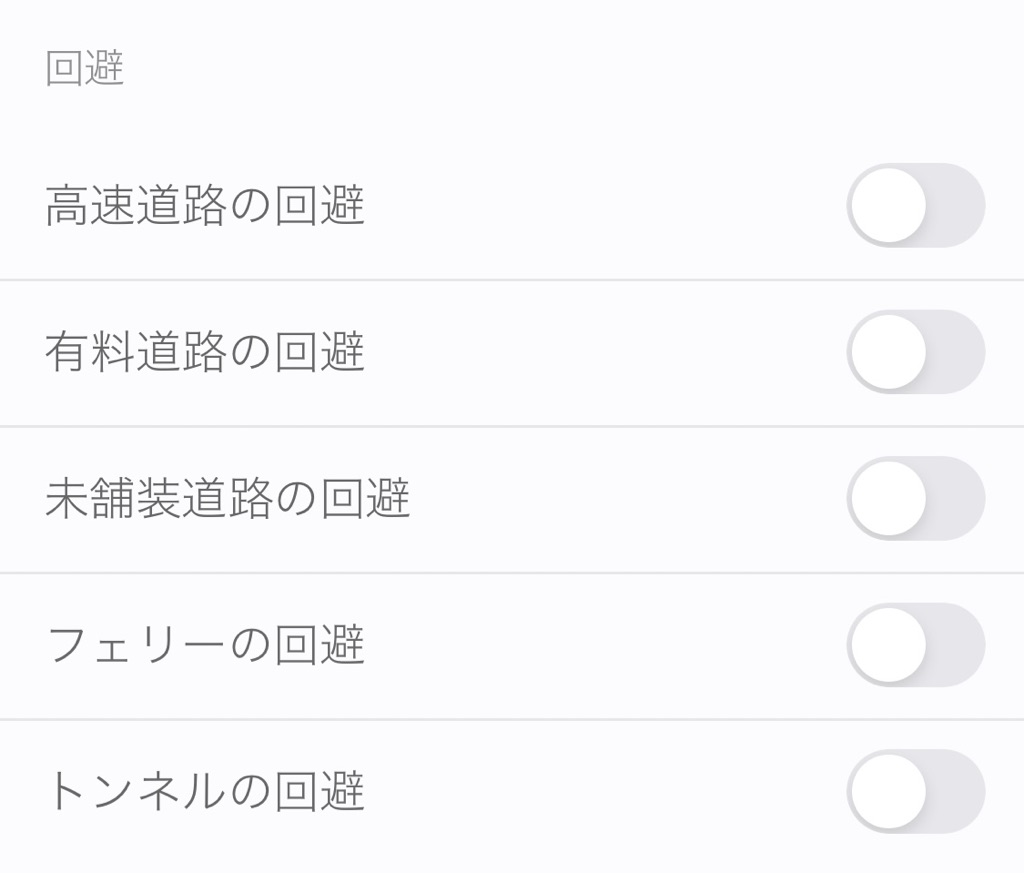Image resolution: width=1024 pixels, height=873 pixels.
Task: Click the gray track of the フェリー toggle
Action: 955,644
